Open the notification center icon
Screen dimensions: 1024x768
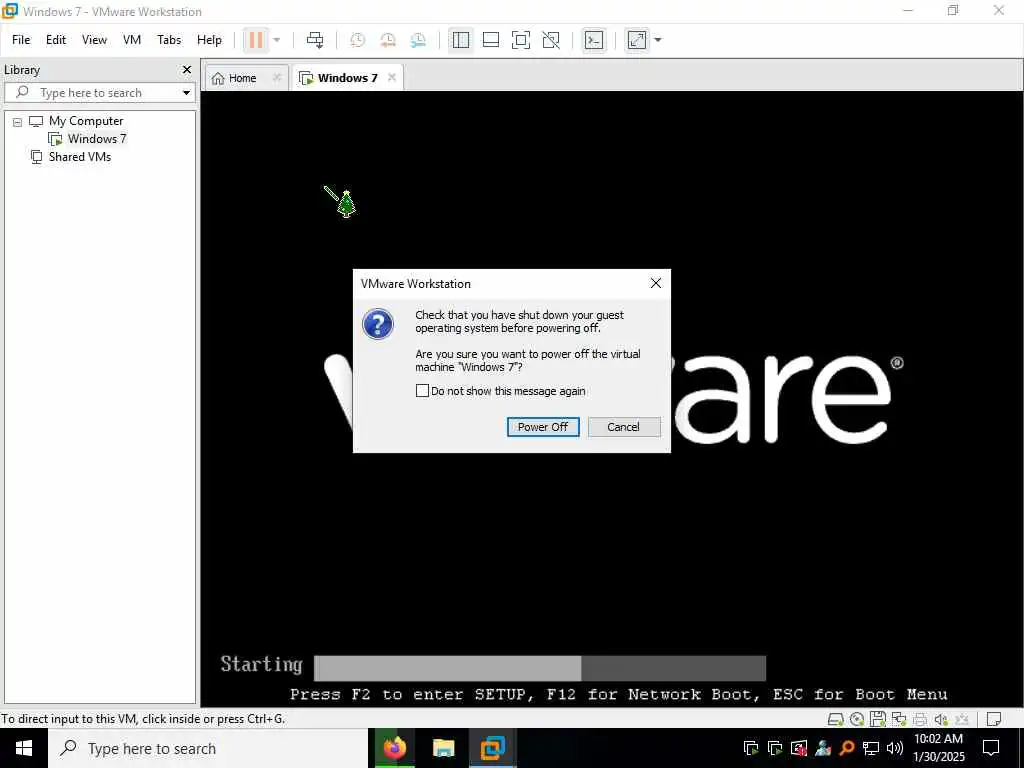991,748
